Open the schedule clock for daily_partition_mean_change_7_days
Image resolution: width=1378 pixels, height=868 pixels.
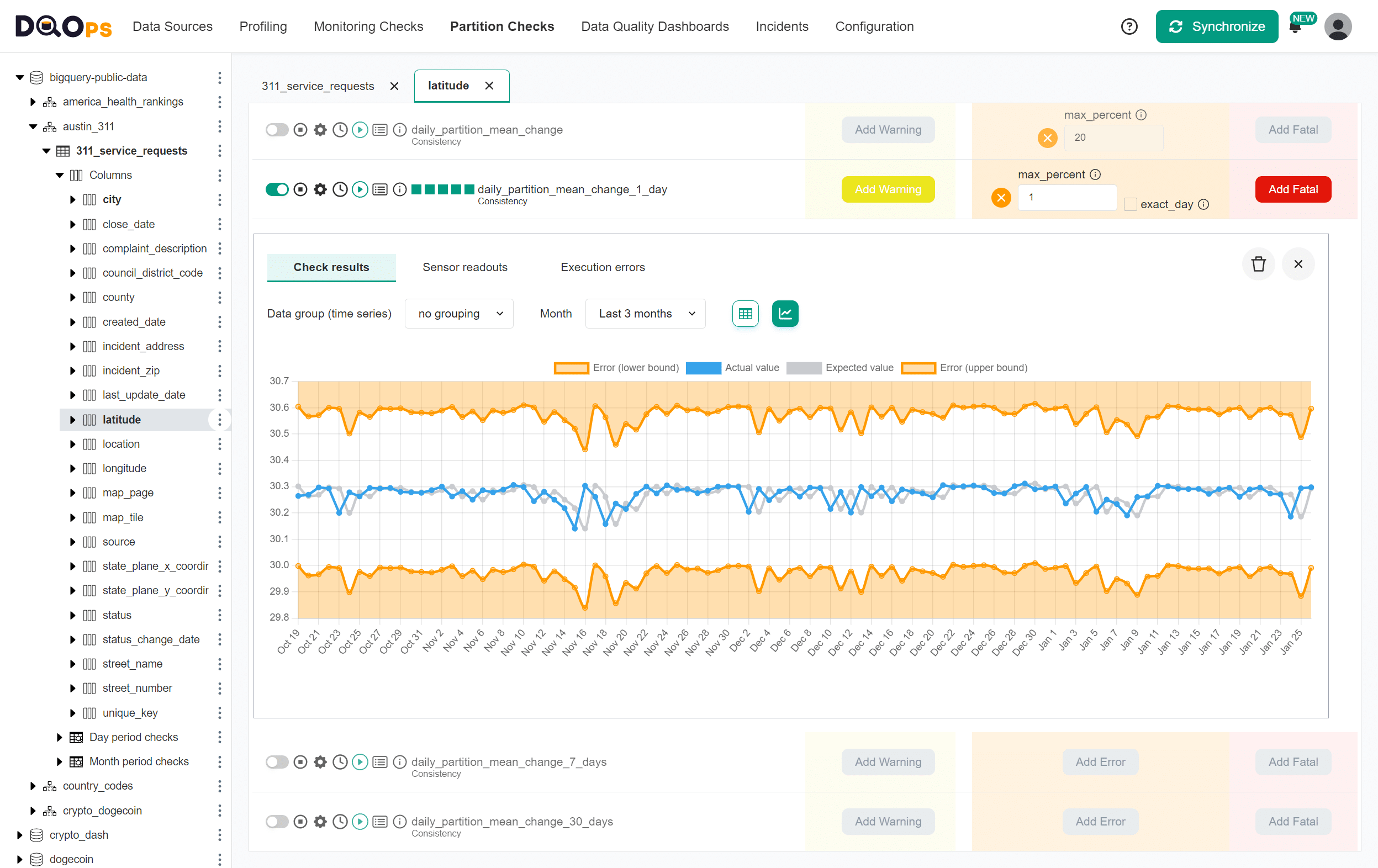[340, 761]
